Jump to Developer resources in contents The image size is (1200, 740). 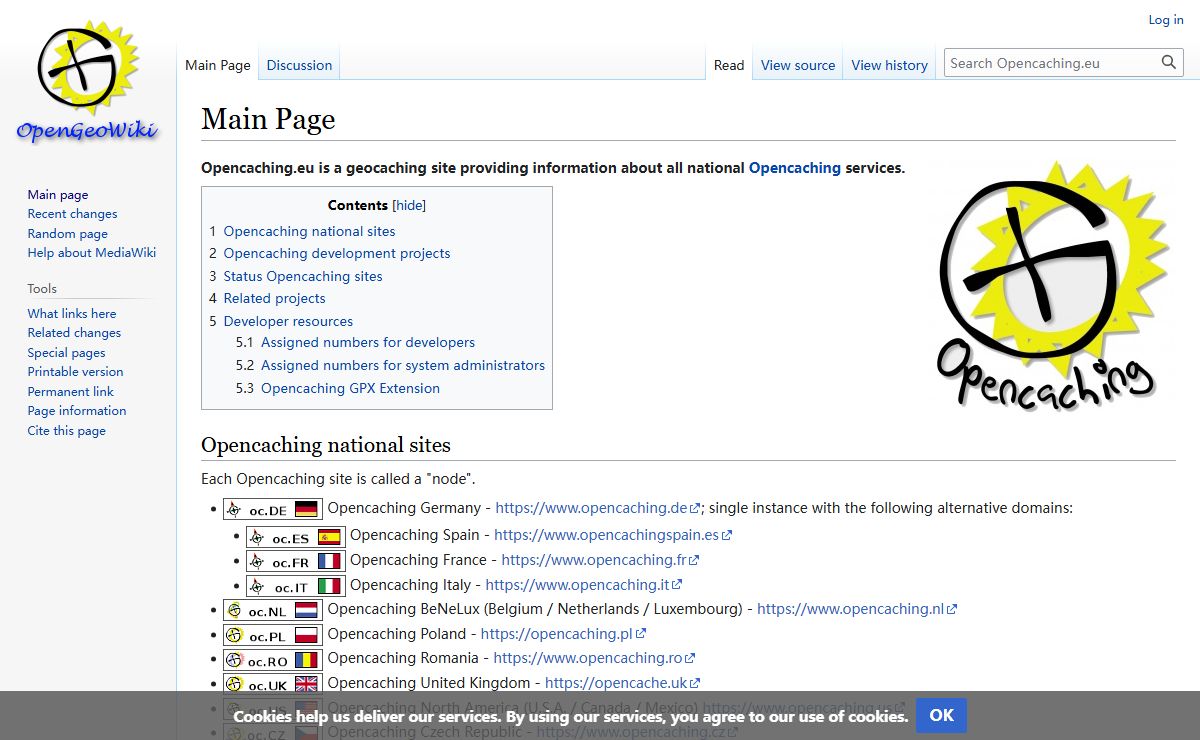point(288,322)
